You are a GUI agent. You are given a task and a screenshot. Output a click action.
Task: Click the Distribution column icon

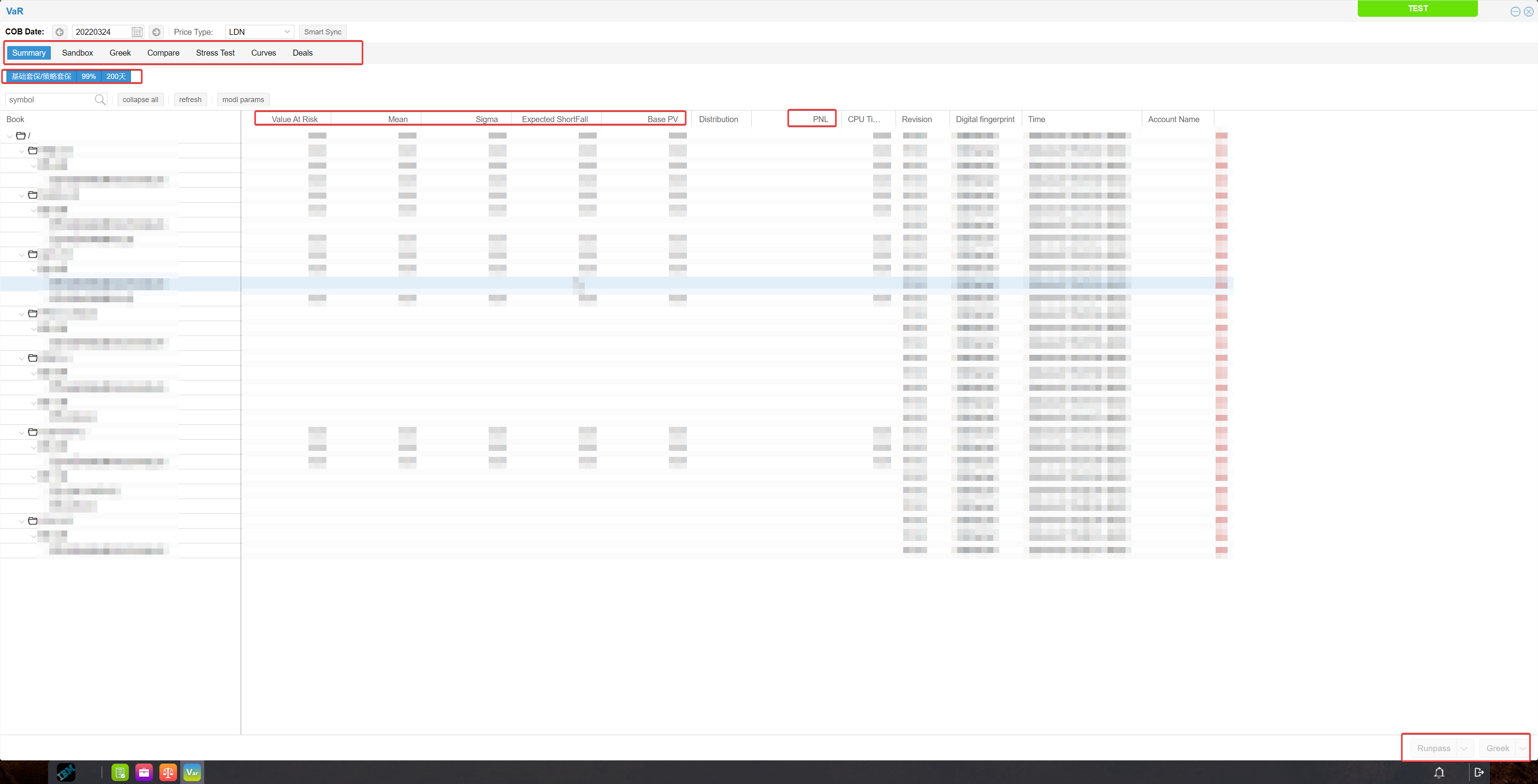pos(718,119)
